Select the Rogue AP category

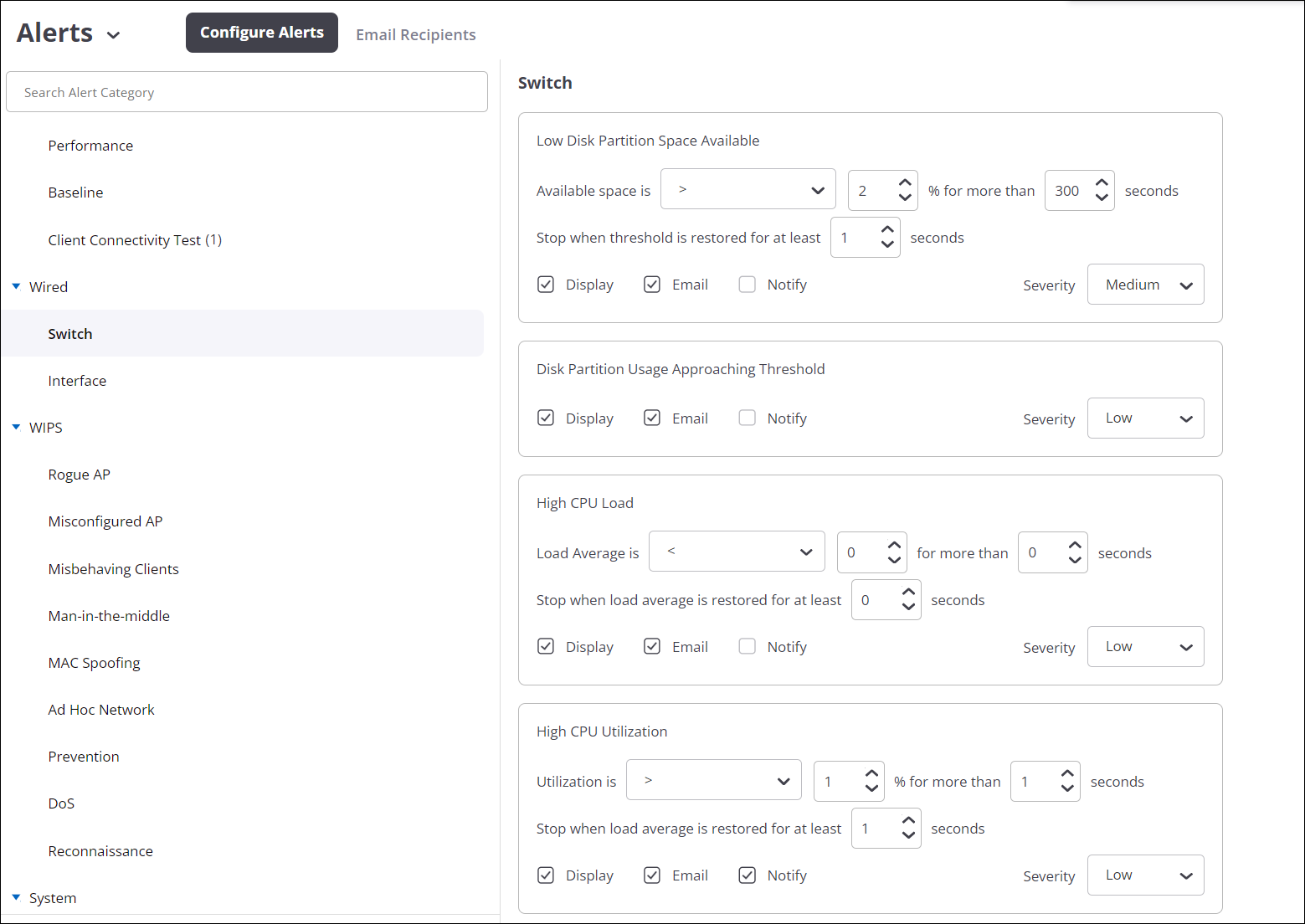click(79, 474)
